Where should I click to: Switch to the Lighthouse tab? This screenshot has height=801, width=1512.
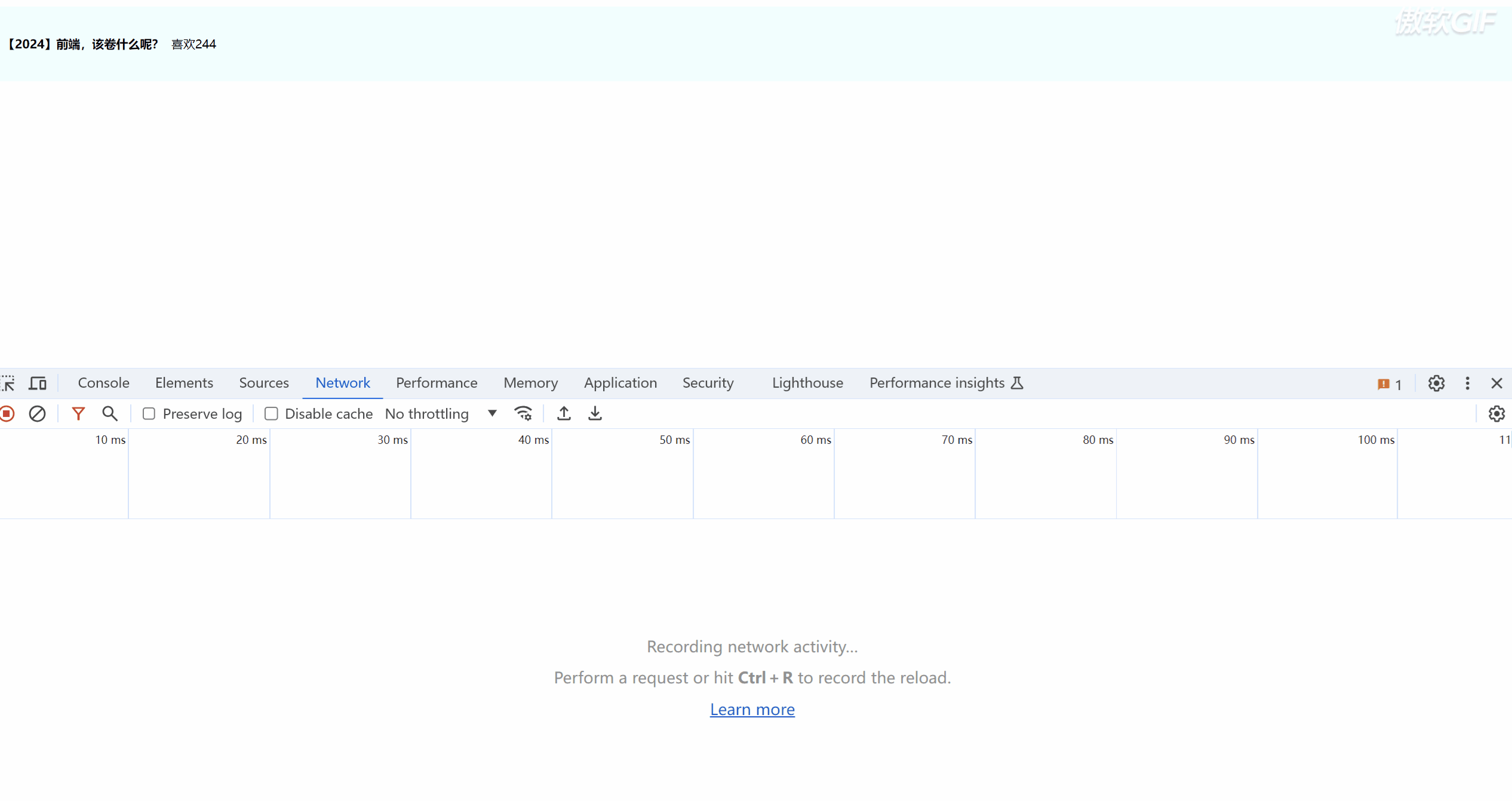pyautogui.click(x=807, y=383)
